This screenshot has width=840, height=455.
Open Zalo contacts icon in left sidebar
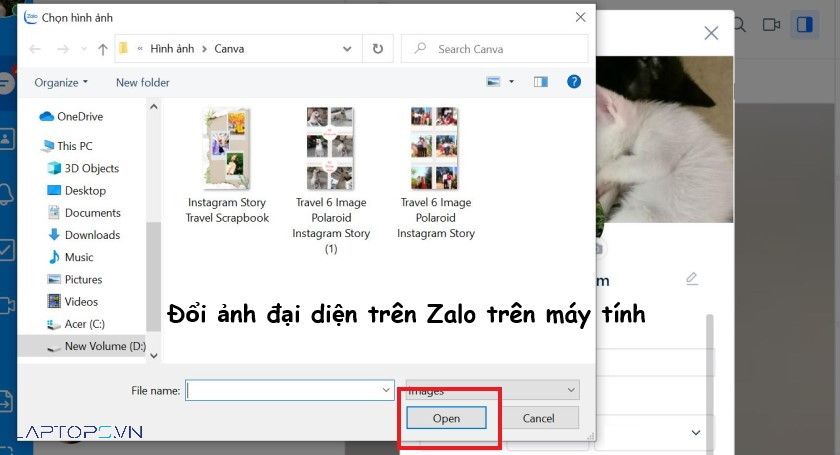[6, 139]
